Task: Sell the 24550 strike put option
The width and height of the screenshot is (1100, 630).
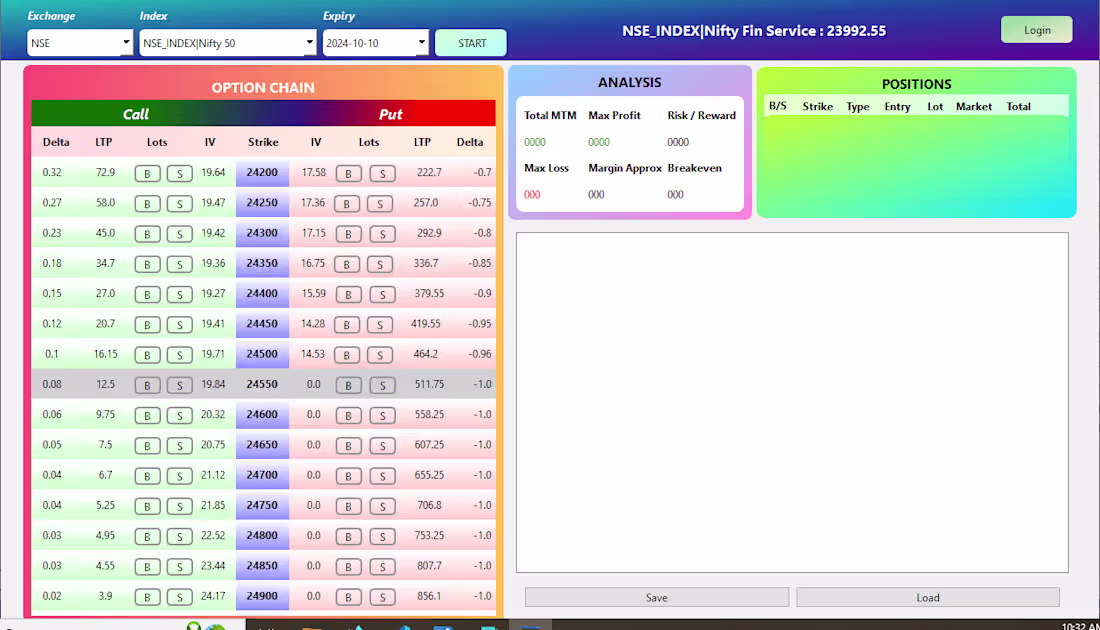Action: pyautogui.click(x=381, y=385)
